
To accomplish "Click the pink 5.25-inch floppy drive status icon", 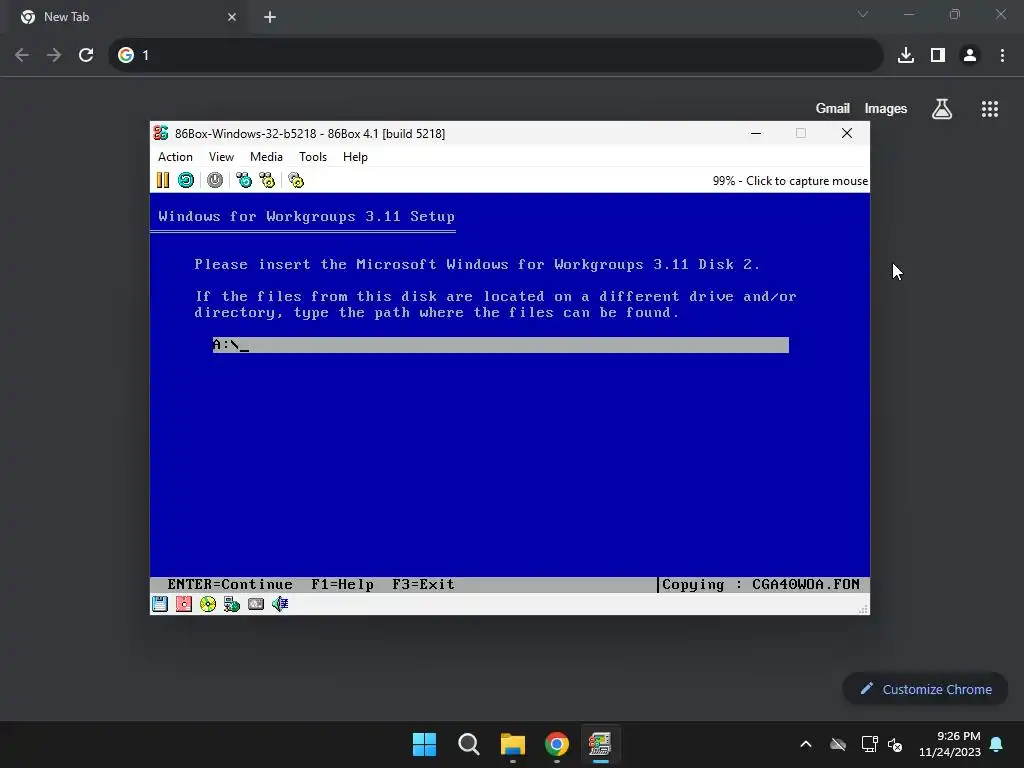I will [x=184, y=604].
